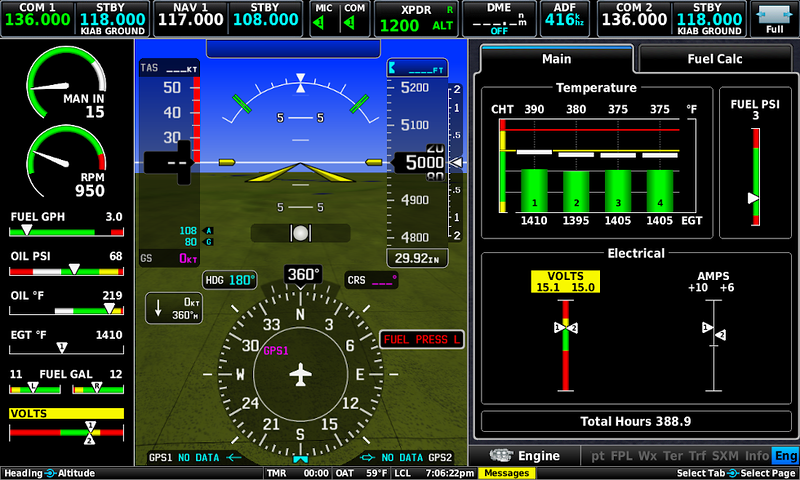Image resolution: width=800 pixels, height=480 pixels.
Task: Select NAV 1 active frequency 117.000
Action: (190, 19)
